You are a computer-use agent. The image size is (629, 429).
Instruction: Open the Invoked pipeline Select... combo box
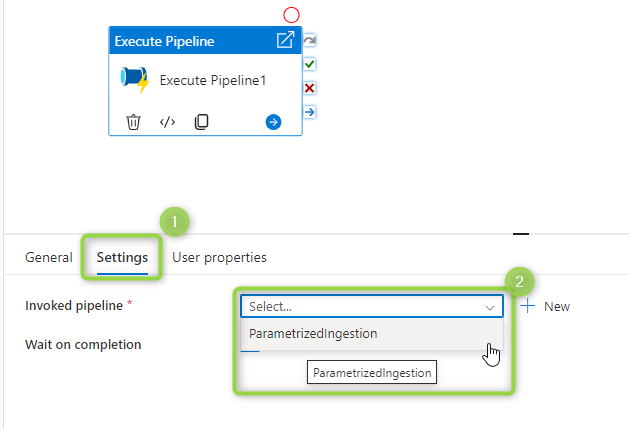click(372, 307)
